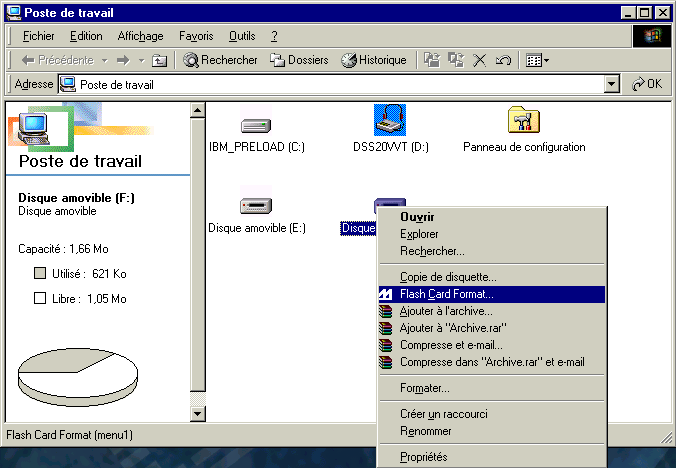Go up one folder level icon
This screenshot has width=676, height=468.
click(160, 60)
